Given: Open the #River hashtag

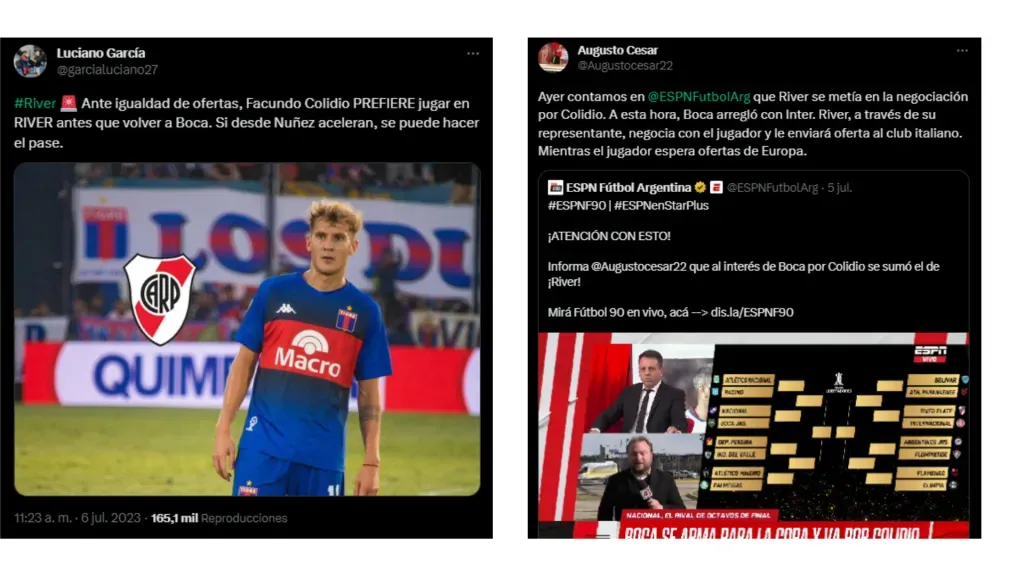Looking at the screenshot, I should [x=35, y=103].
